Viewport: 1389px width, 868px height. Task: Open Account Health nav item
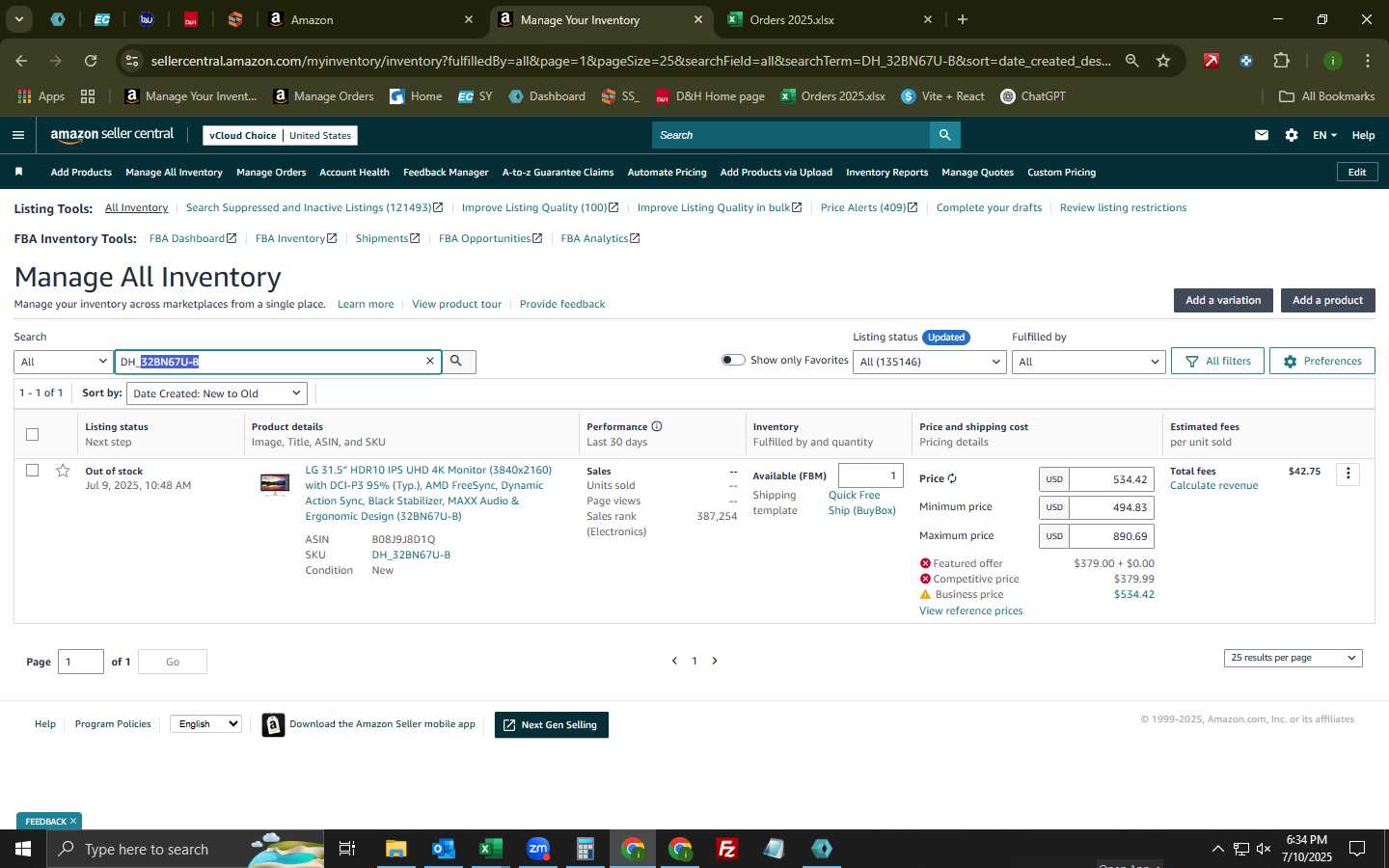point(354,172)
